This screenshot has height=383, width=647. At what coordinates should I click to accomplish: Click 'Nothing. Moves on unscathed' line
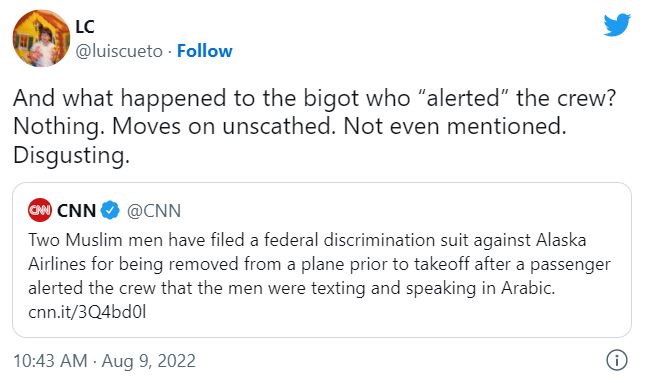point(290,127)
